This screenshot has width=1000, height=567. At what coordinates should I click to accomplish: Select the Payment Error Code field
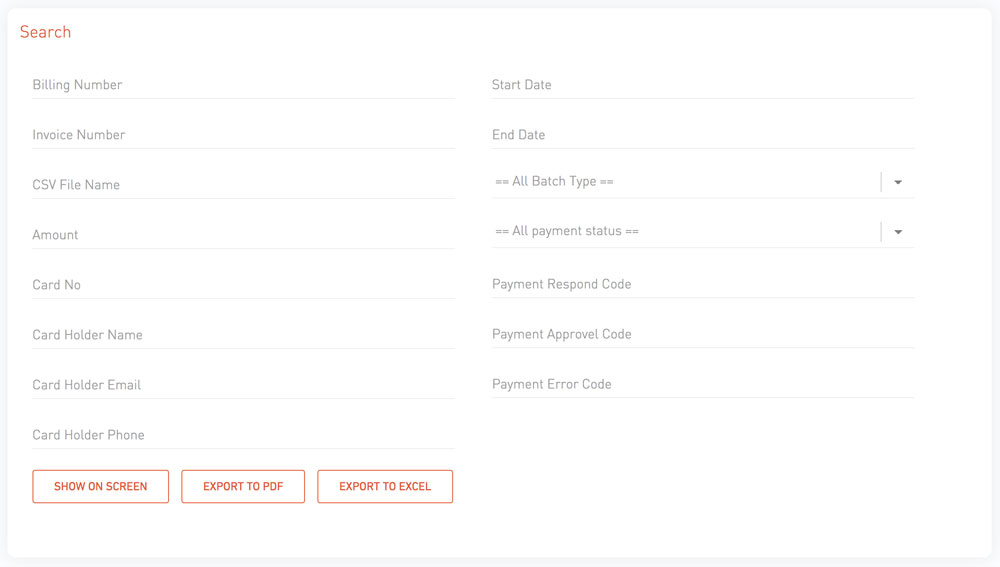[x=703, y=385]
